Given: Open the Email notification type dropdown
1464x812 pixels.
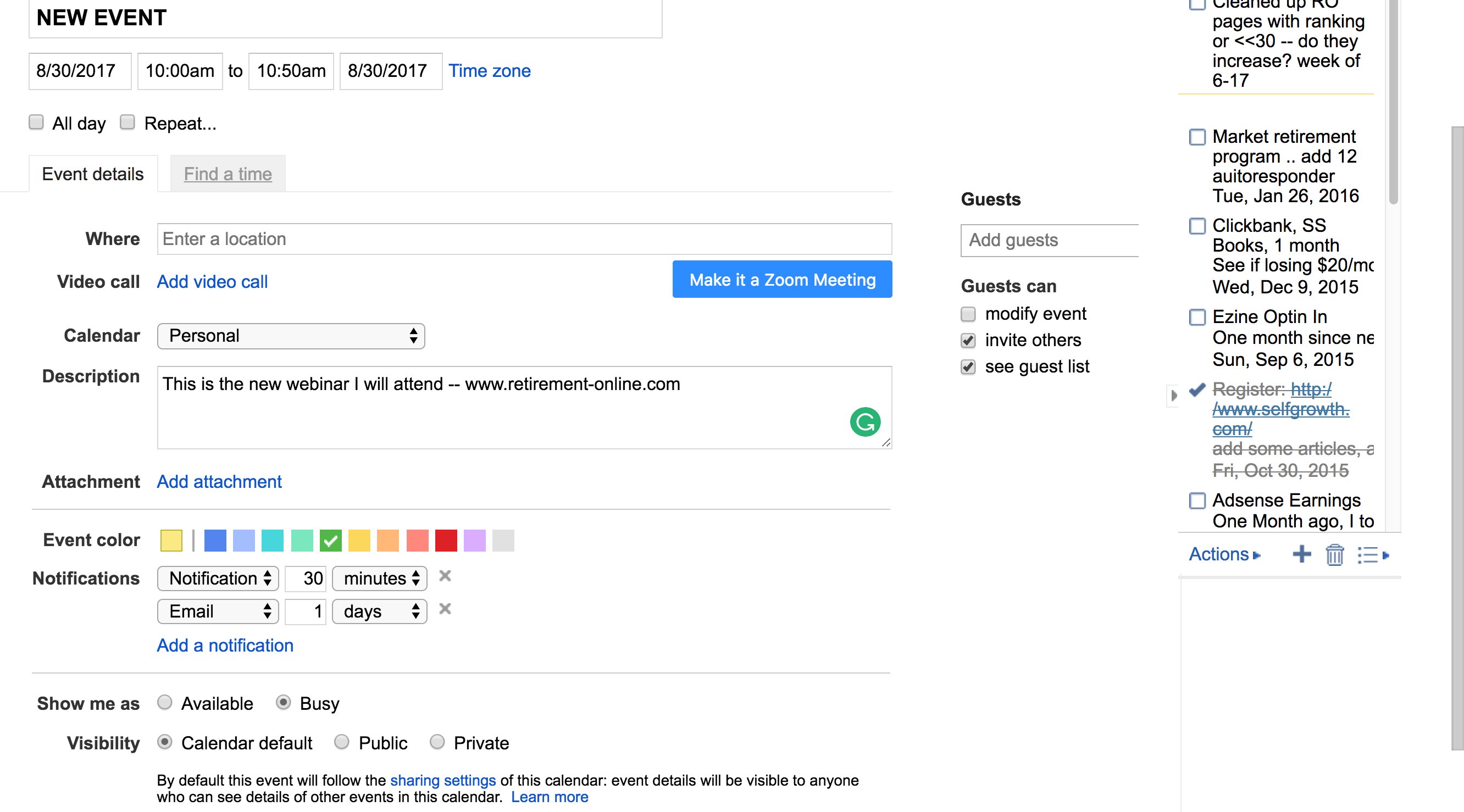Looking at the screenshot, I should click(218, 611).
